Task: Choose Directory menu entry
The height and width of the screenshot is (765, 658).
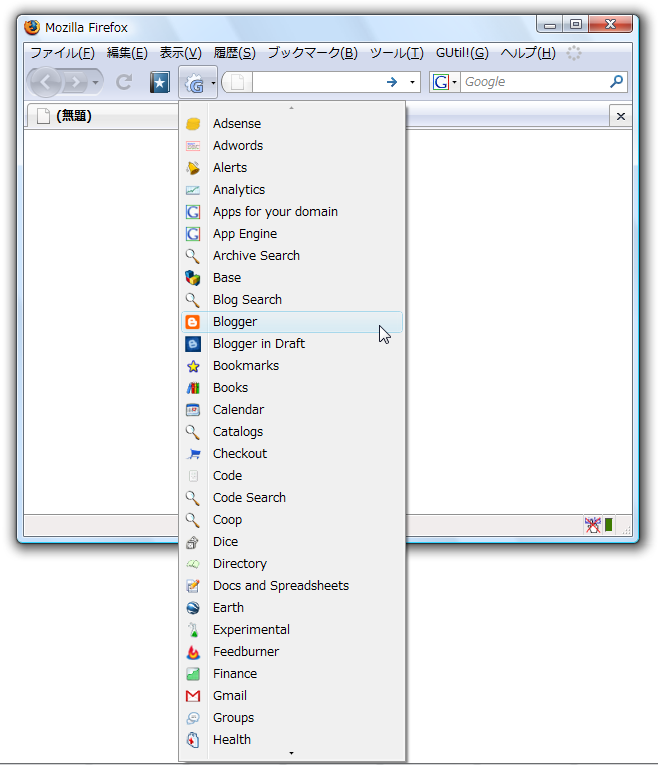Action: [291, 564]
